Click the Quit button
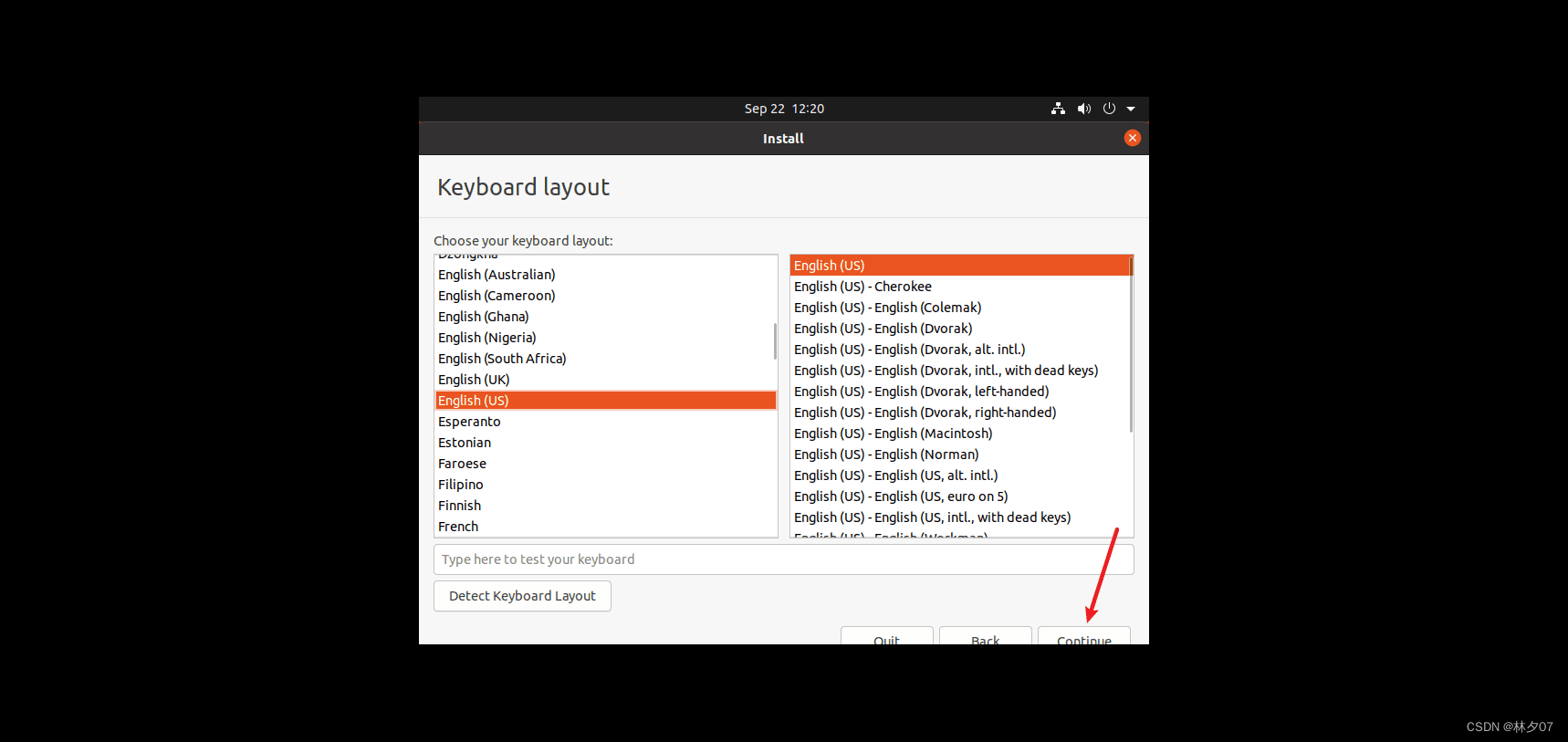This screenshot has width=1568, height=742. [x=886, y=636]
